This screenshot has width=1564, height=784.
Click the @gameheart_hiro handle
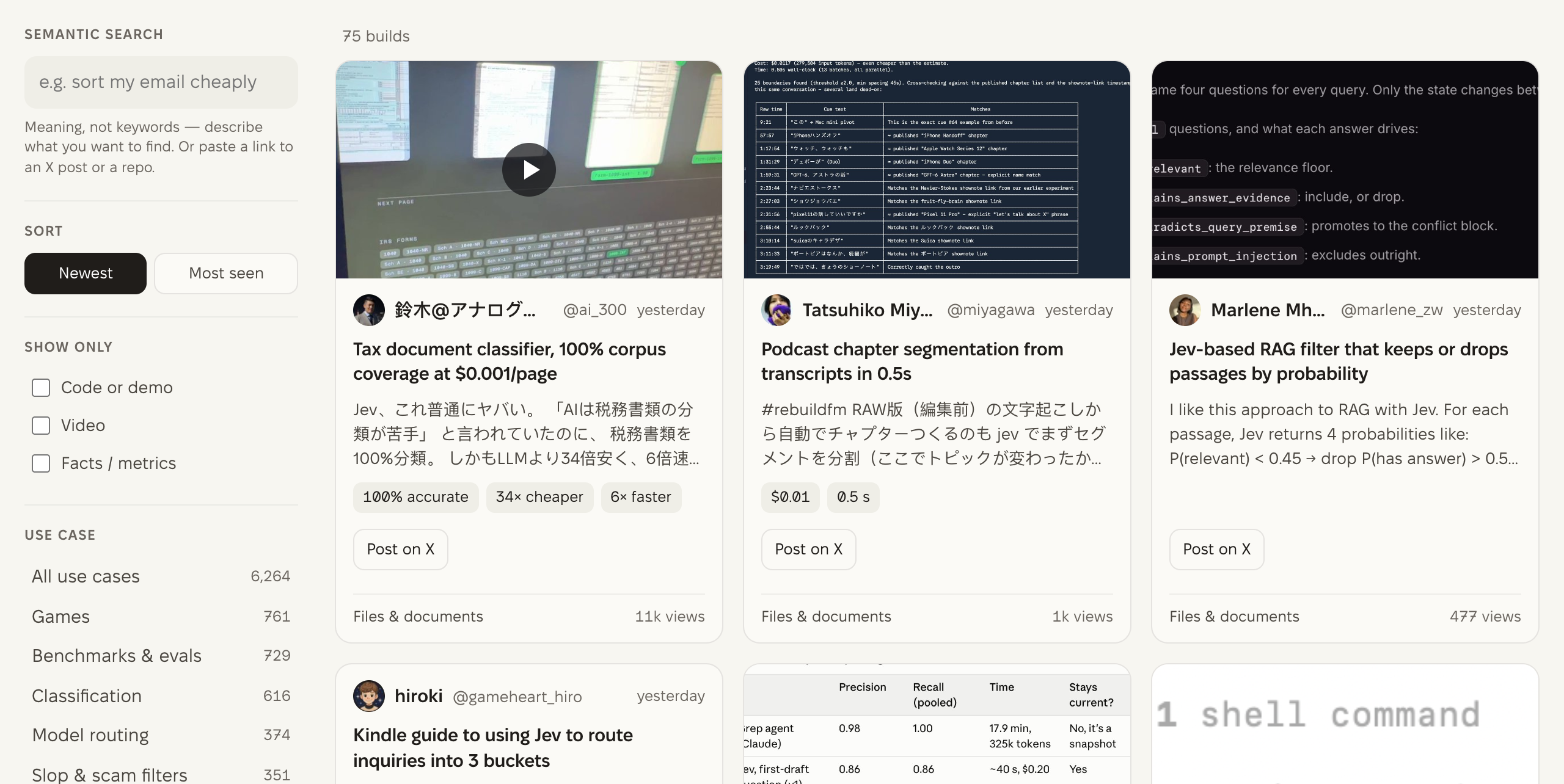(x=517, y=697)
